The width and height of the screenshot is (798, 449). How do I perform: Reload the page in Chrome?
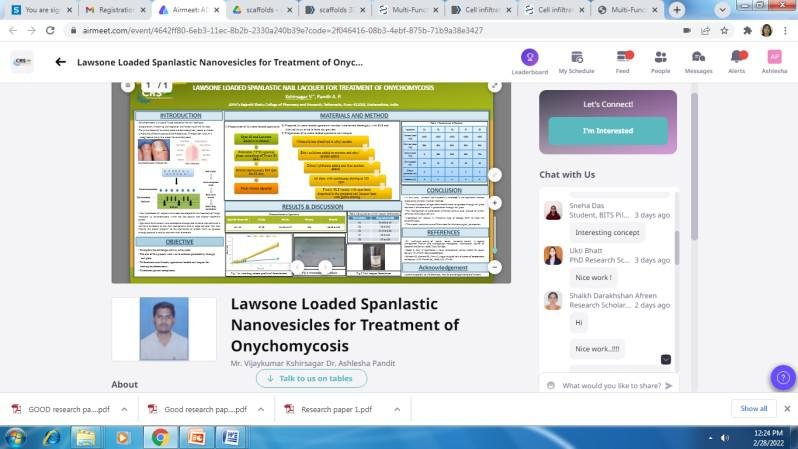50,31
